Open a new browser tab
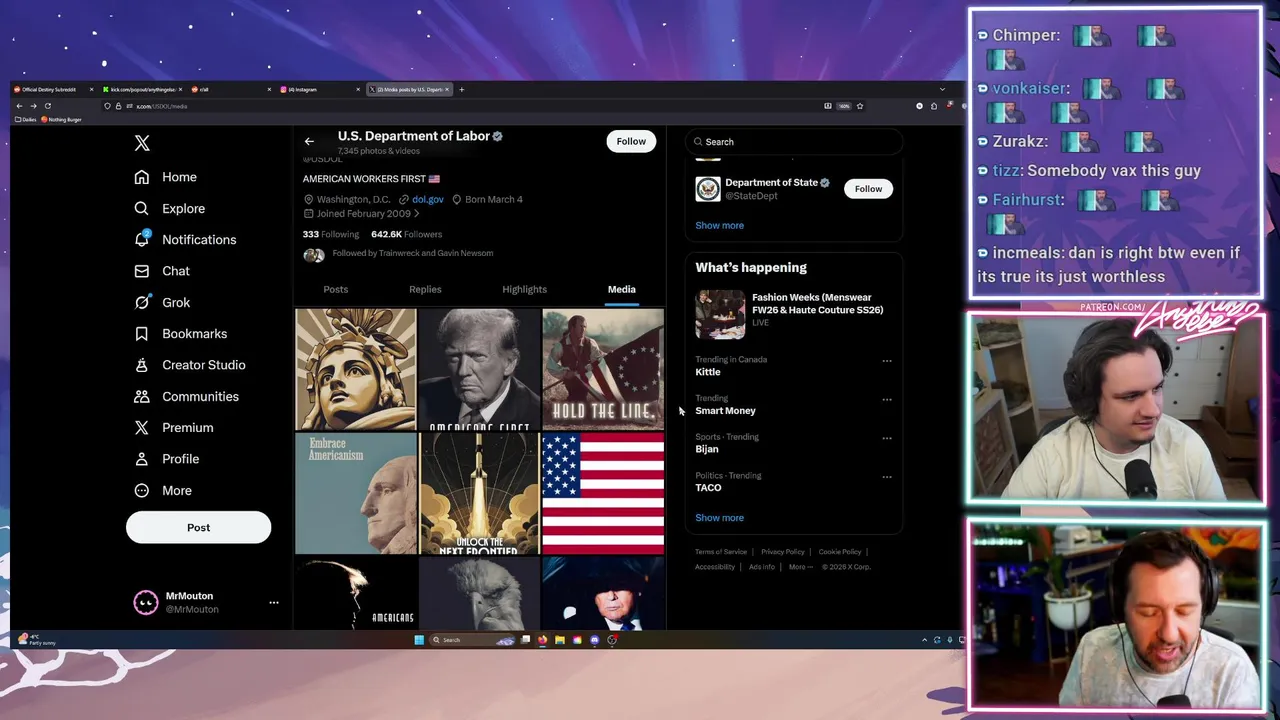The image size is (1280, 720). (461, 89)
